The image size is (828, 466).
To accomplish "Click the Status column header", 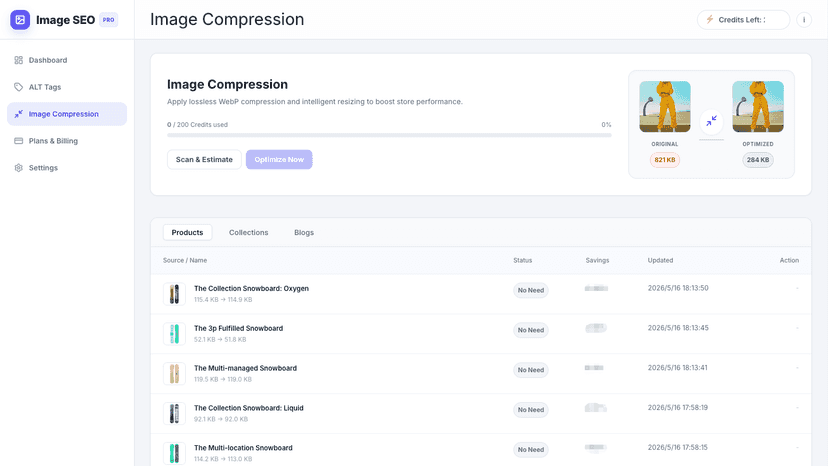I will click(523, 260).
